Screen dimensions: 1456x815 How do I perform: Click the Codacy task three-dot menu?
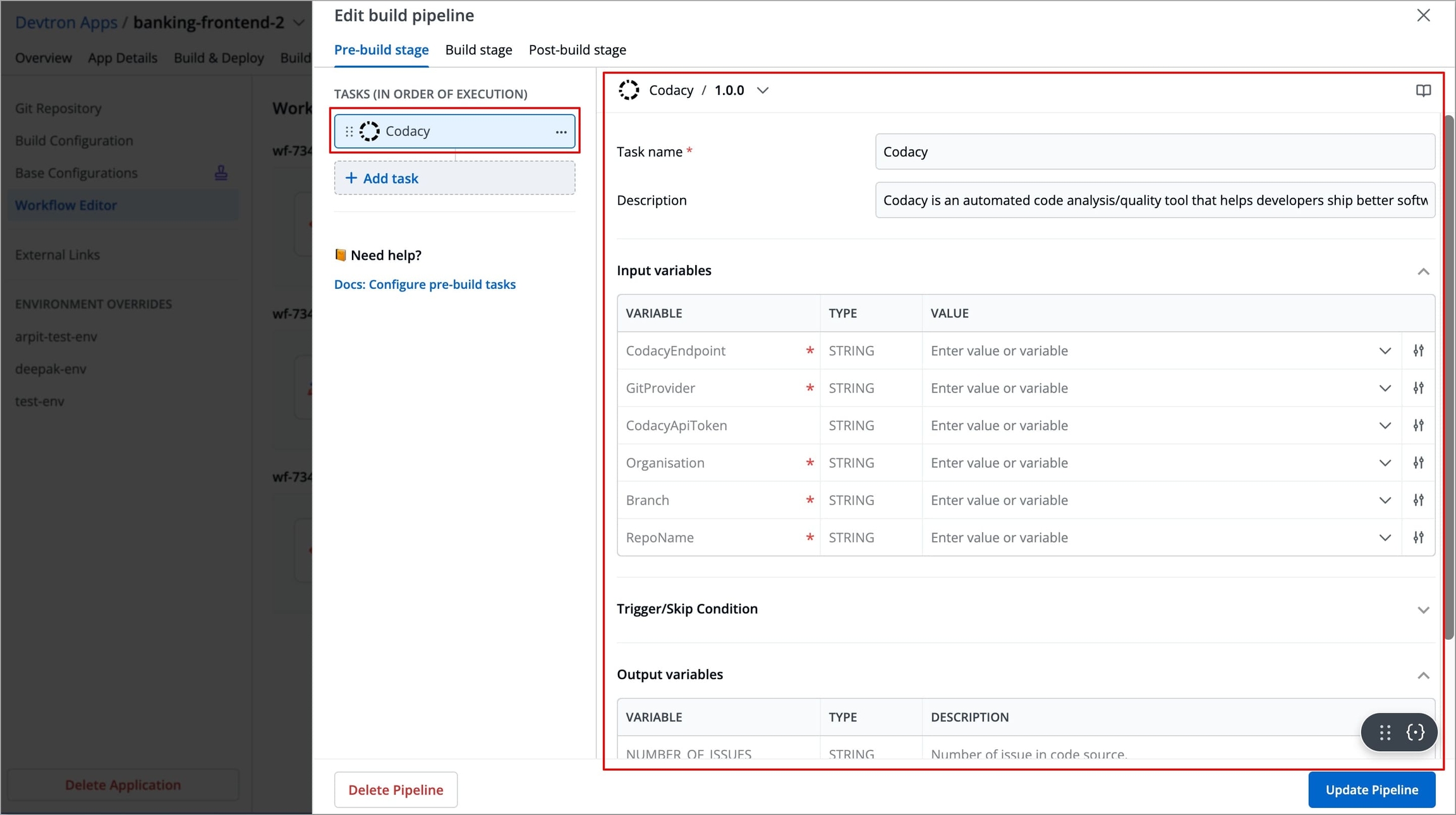pyautogui.click(x=561, y=132)
